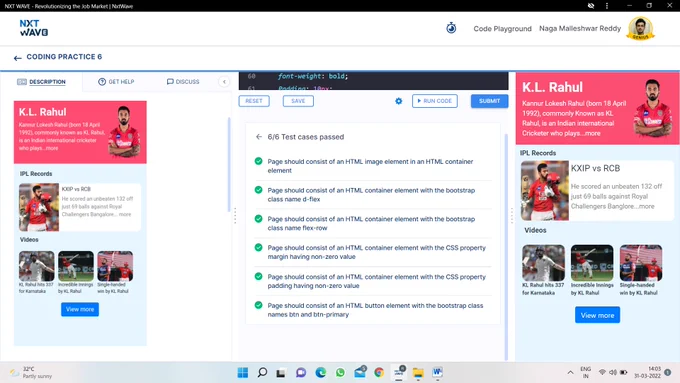Open taskbar Search icon
The width and height of the screenshot is (680, 383).
262,373
